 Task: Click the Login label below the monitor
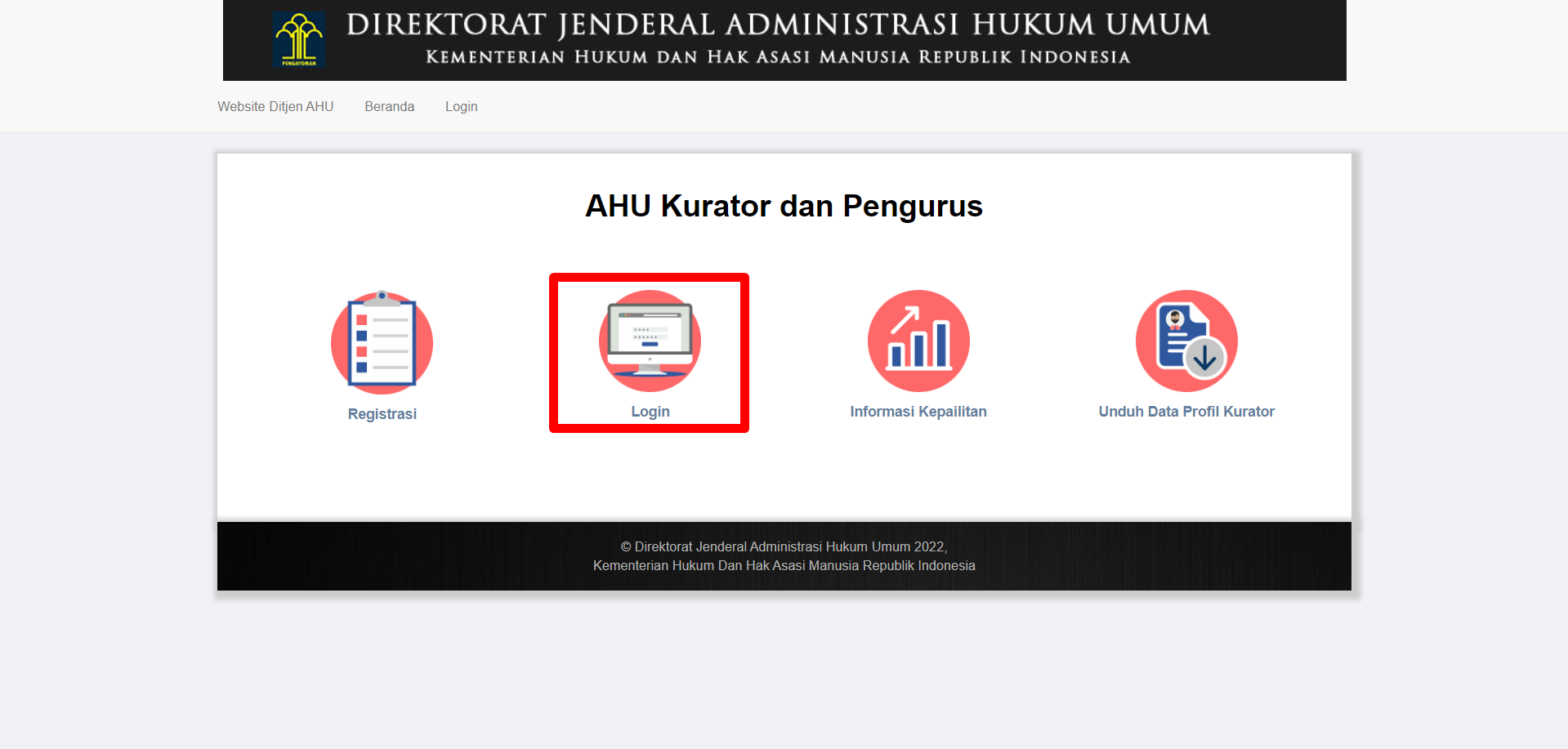click(650, 412)
